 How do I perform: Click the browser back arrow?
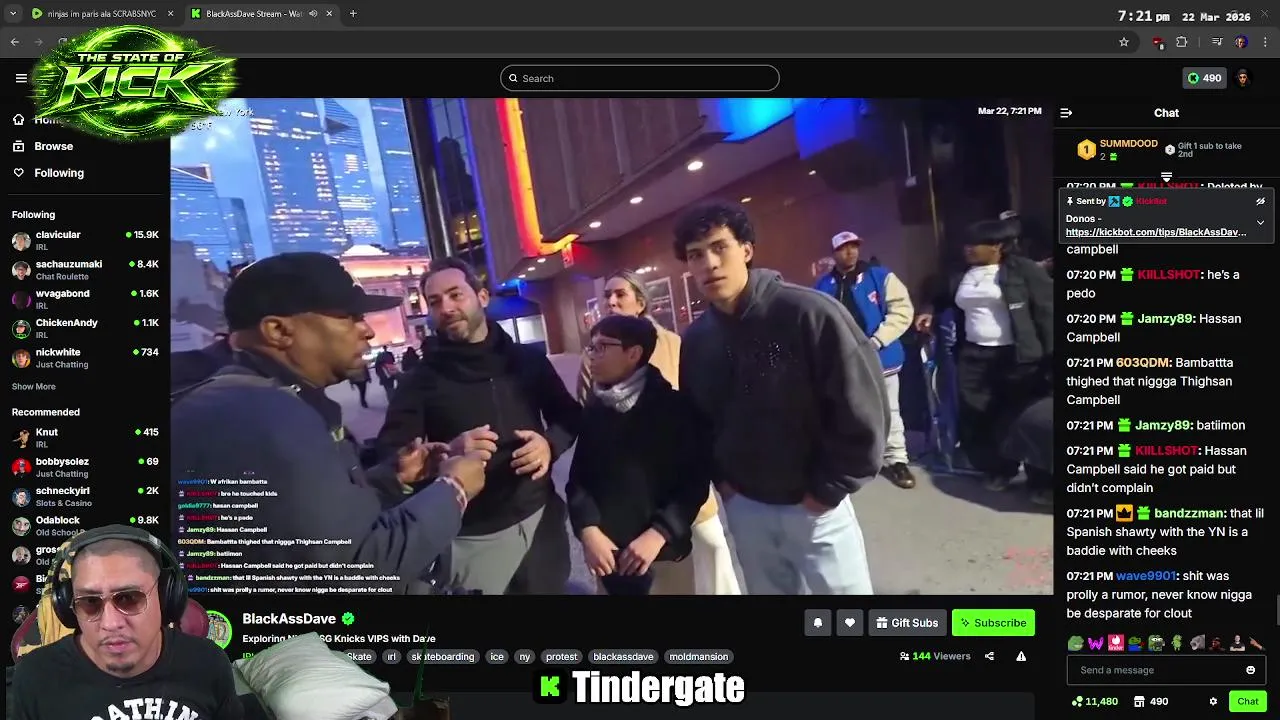point(15,42)
